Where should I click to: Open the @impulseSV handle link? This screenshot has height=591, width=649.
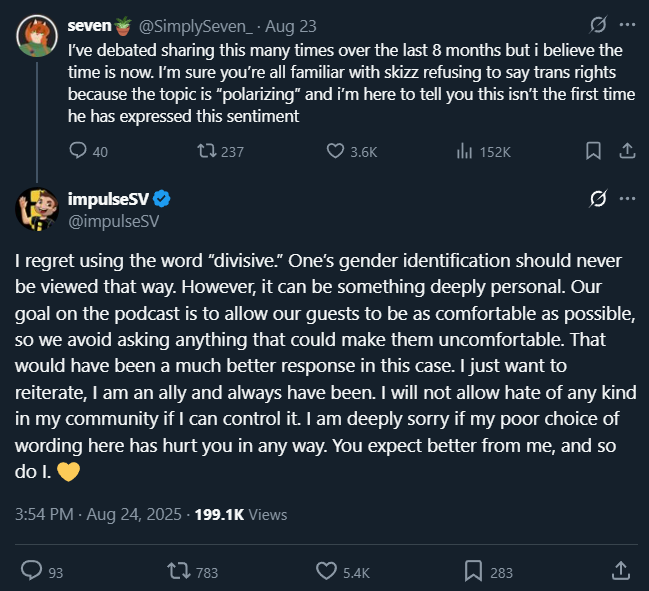tap(115, 218)
